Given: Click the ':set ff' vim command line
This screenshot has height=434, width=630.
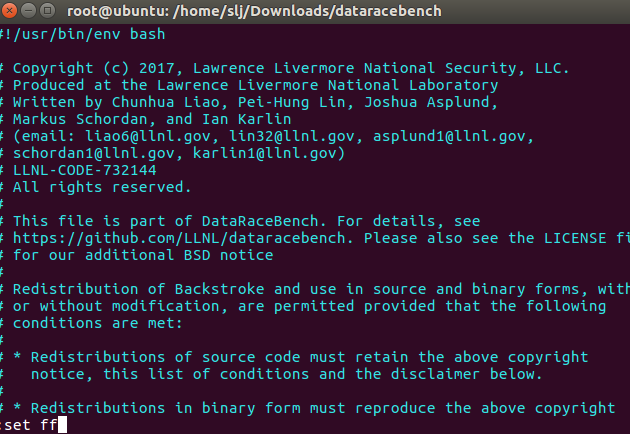Looking at the screenshot, I should click(x=34, y=425).
